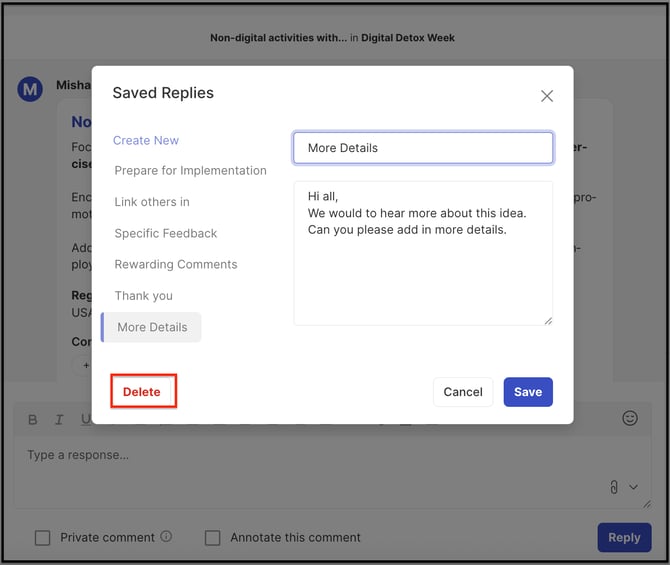Click the Private comment info icon

coord(166,537)
